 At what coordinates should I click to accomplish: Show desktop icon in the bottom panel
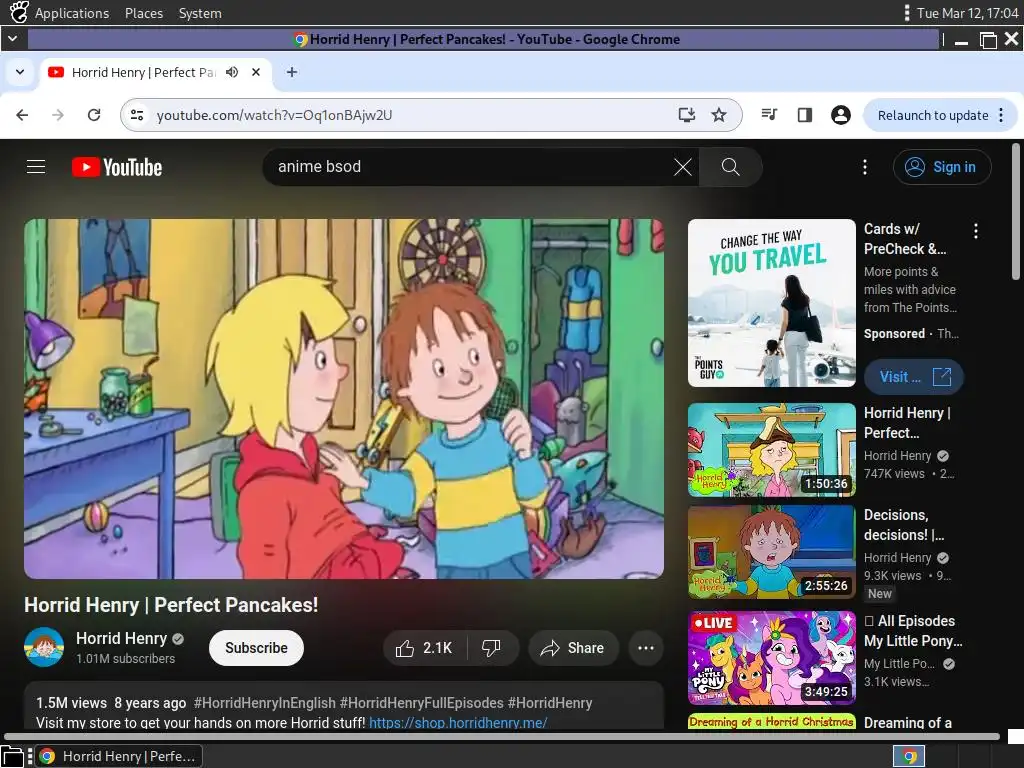click(x=12, y=757)
